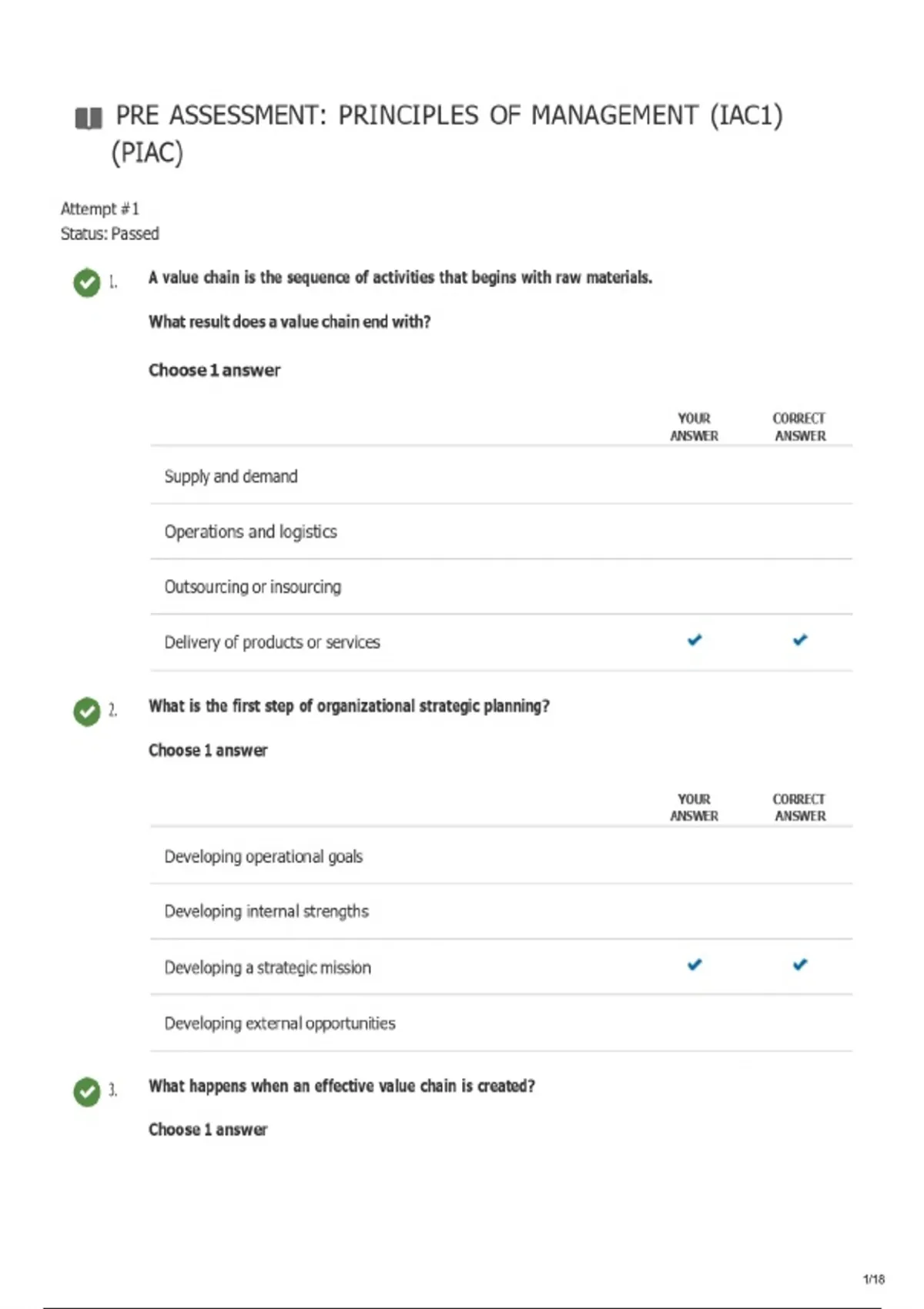
Task: Choose the Outsourcing or insourcing answer row
Action: 501,587
